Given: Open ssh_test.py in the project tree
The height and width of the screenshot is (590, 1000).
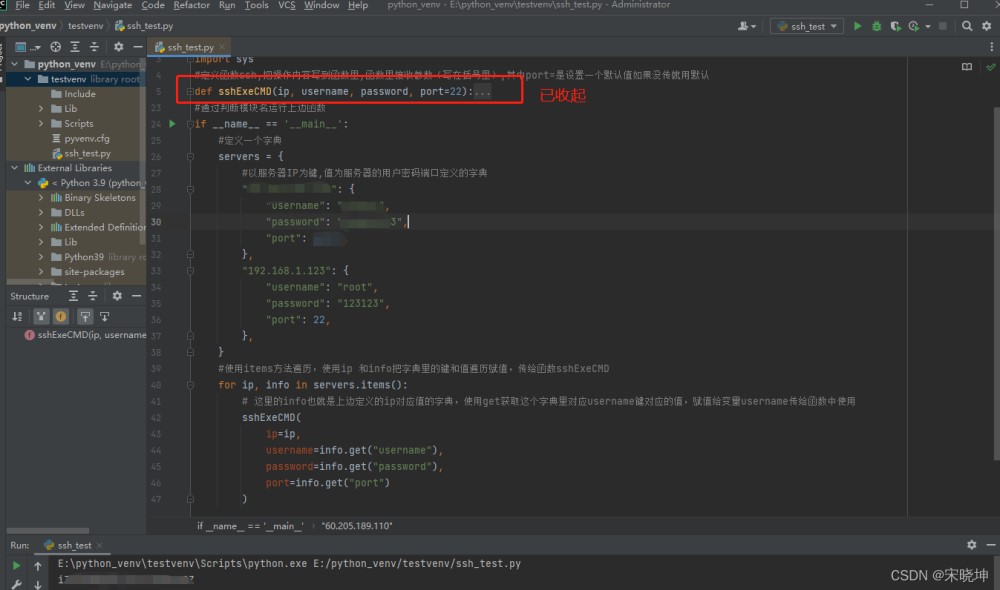Looking at the screenshot, I should [x=82, y=153].
